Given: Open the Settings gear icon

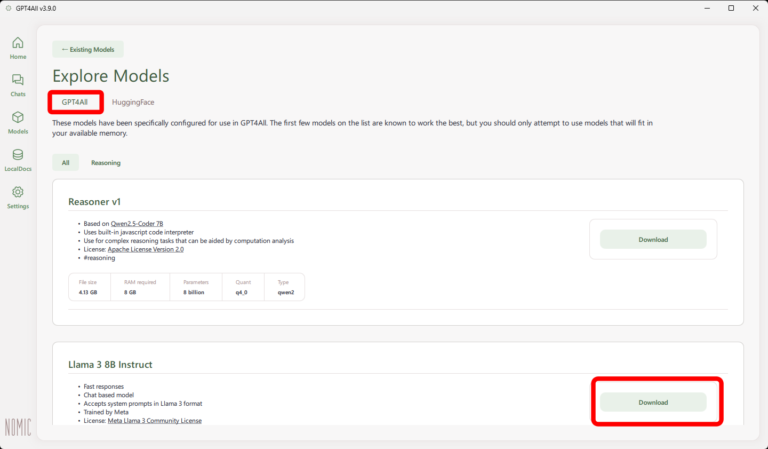Looking at the screenshot, I should [18, 194].
